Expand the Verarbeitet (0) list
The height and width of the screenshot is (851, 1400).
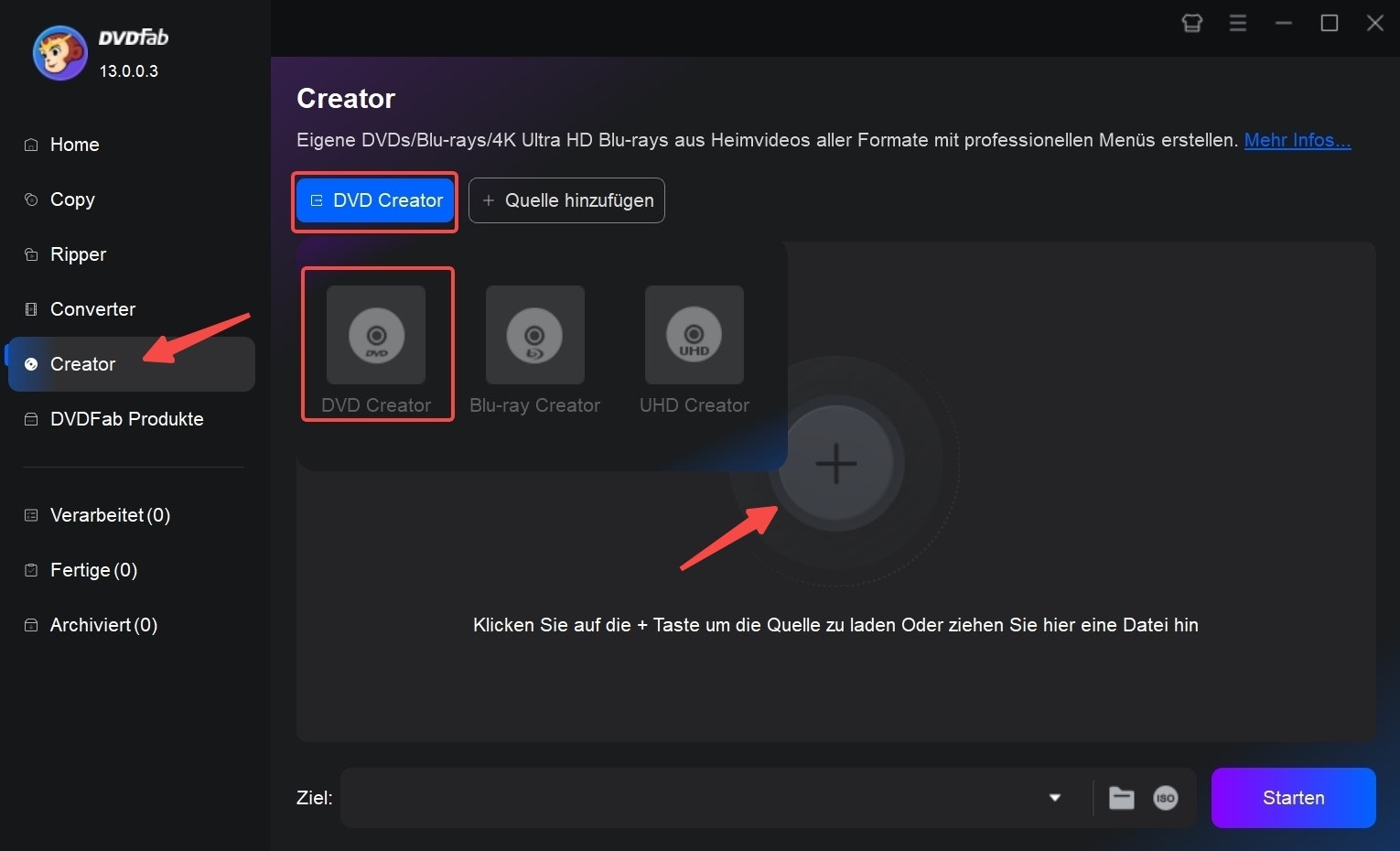coord(110,515)
